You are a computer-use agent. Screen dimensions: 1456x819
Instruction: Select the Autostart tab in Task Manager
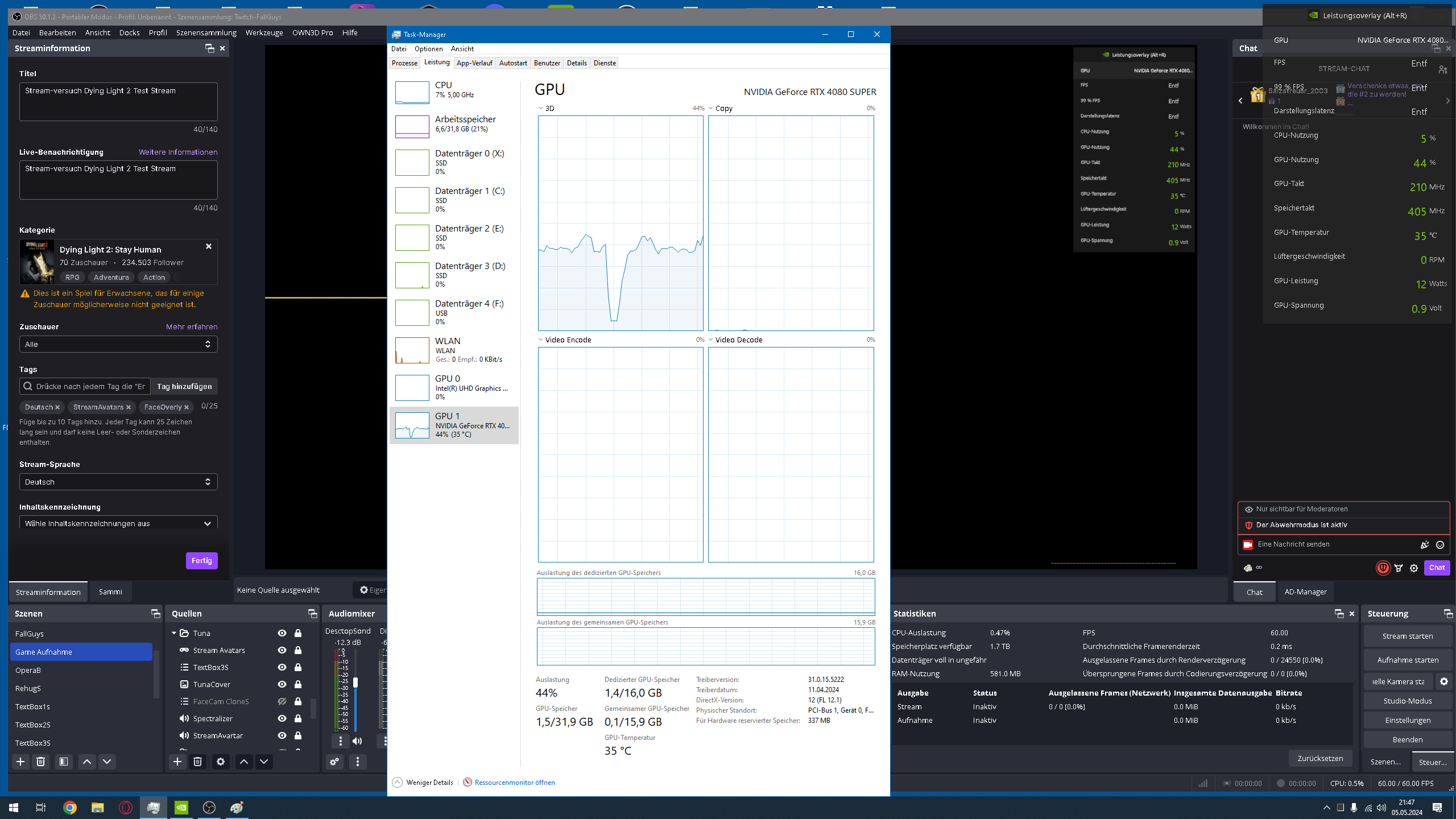tap(512, 63)
